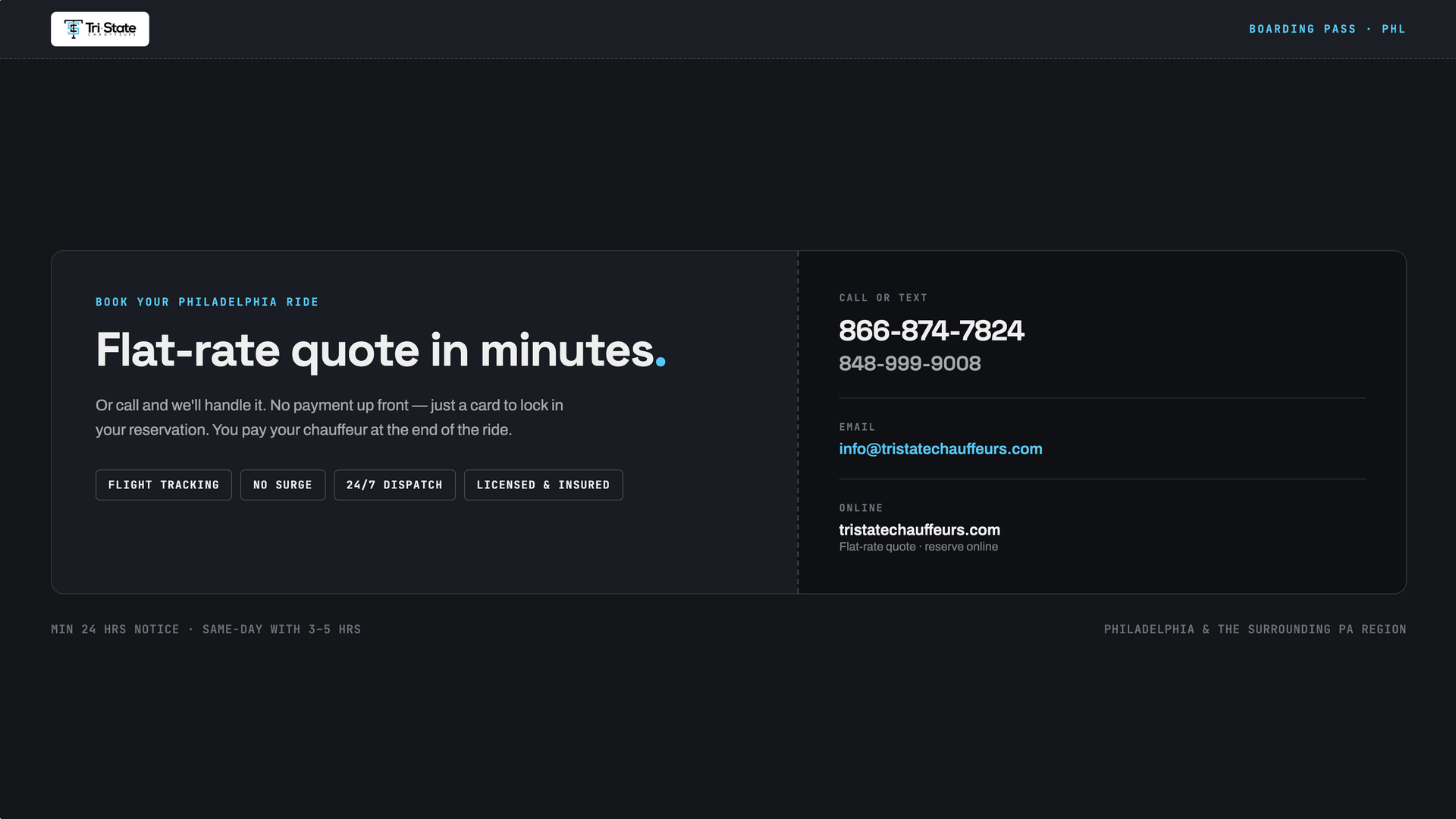The width and height of the screenshot is (1456, 819).
Task: Click the Email section label
Action: (x=857, y=427)
